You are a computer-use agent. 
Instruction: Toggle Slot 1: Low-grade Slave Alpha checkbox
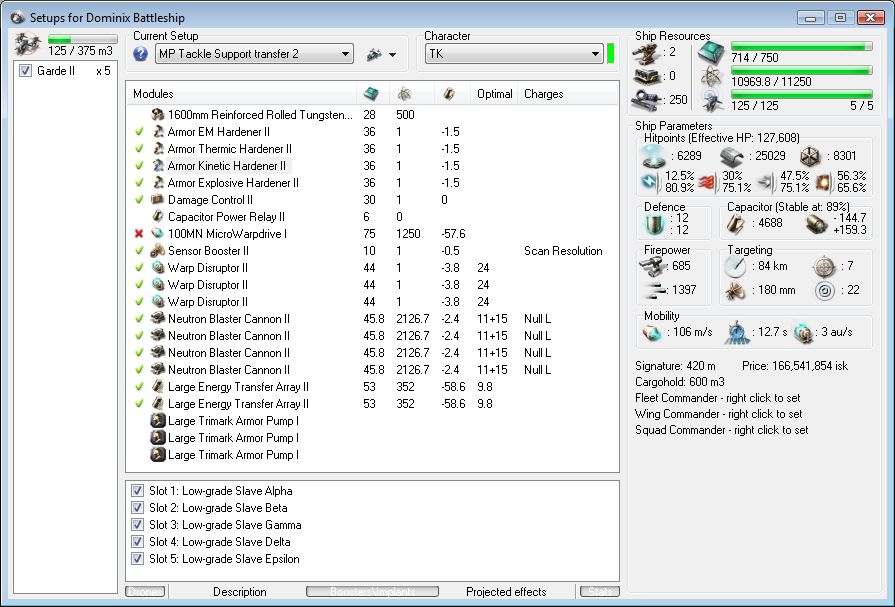(x=138, y=491)
